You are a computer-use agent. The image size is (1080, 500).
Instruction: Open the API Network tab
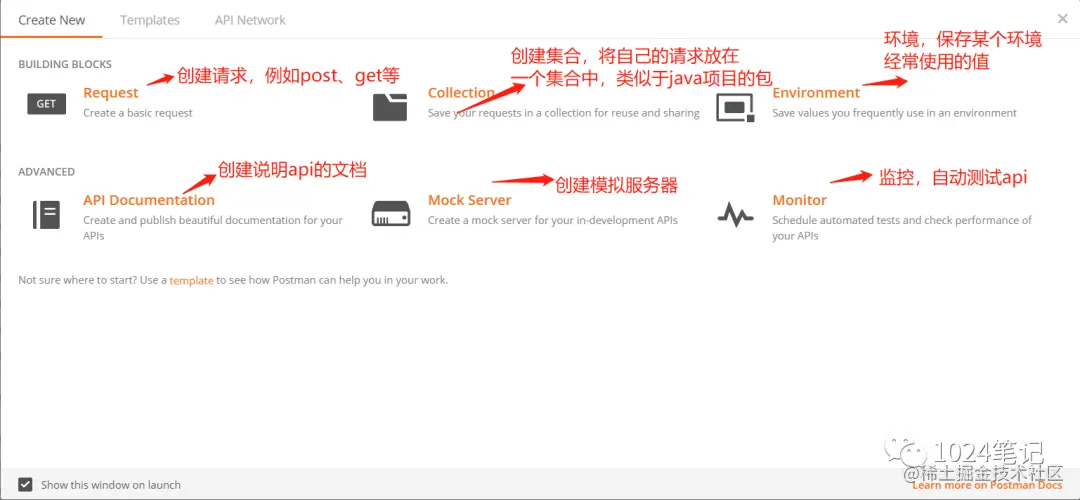pyautogui.click(x=250, y=20)
